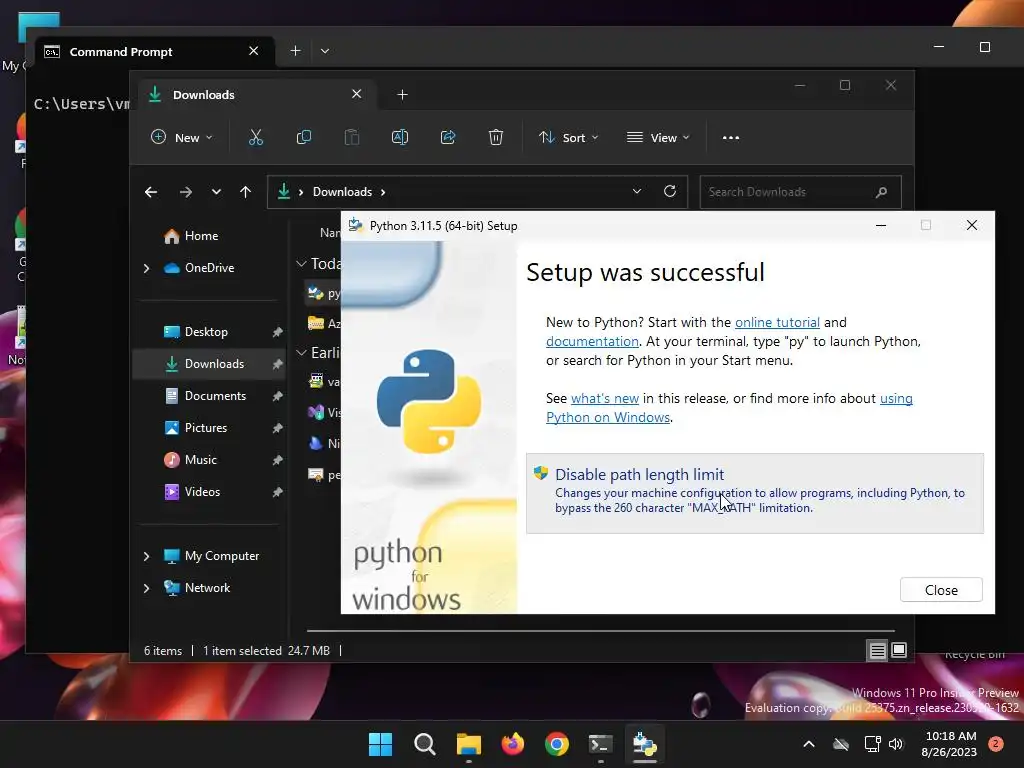The height and width of the screenshot is (768, 1024).
Task: Close the Command Prompt tab
Action: (253, 51)
